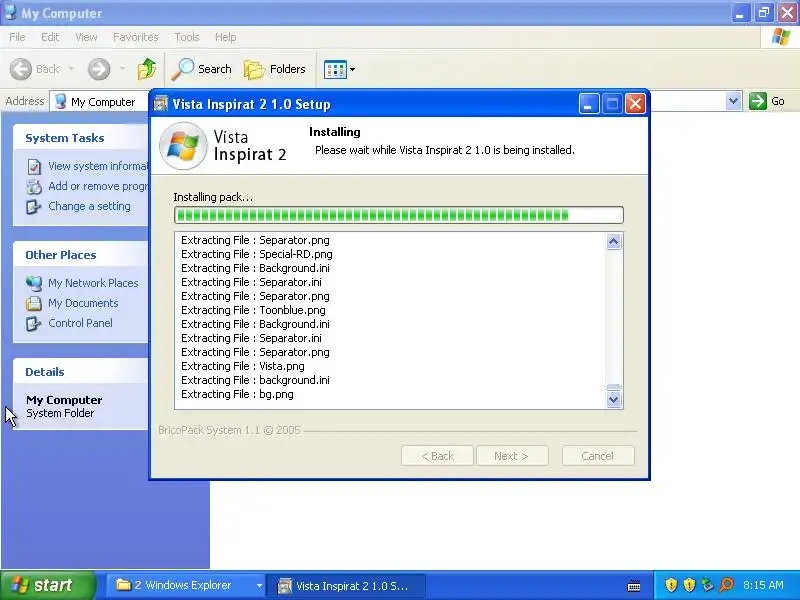The image size is (800, 600).
Task: Click the Start button
Action: 47,585
